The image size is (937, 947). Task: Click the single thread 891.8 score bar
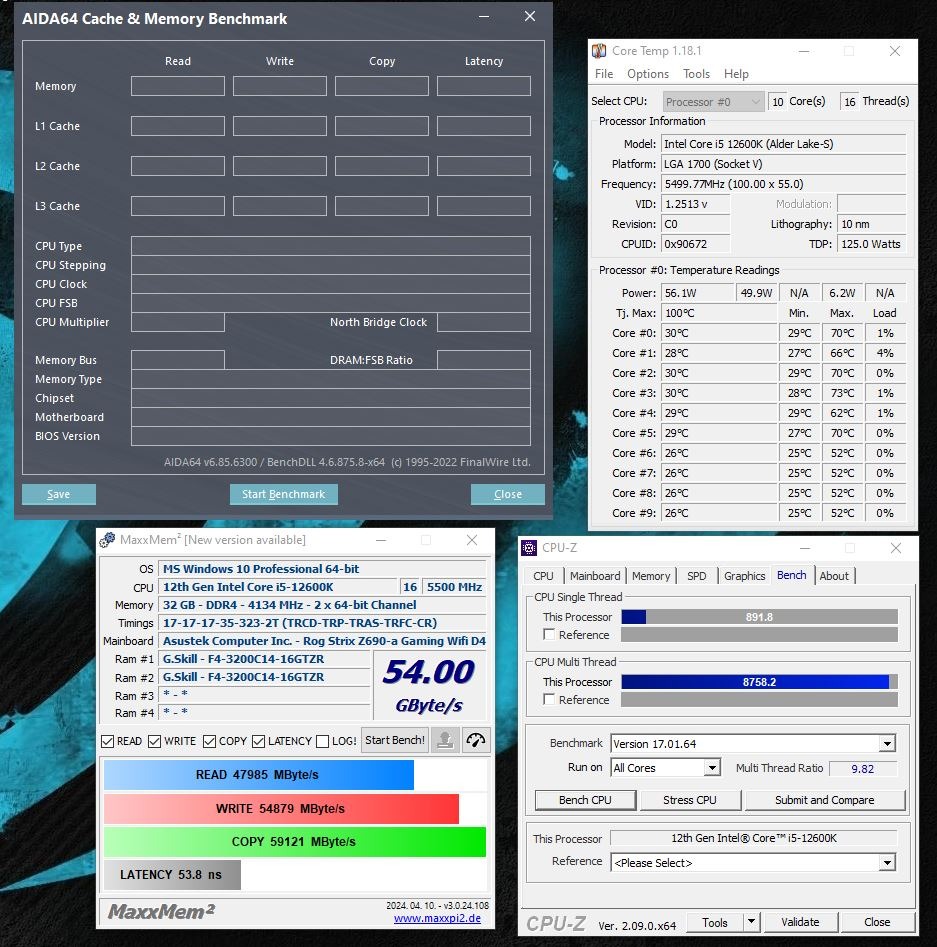click(759, 617)
